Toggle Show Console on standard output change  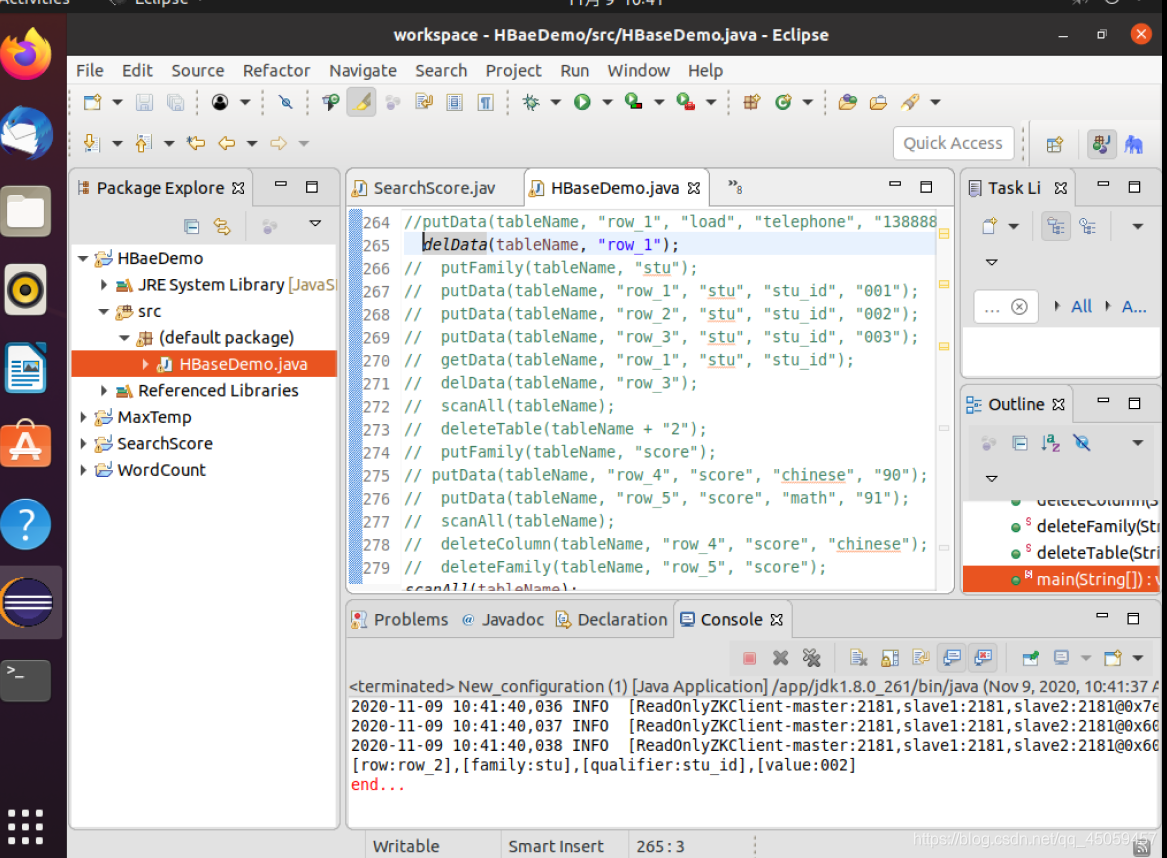tap(952, 657)
